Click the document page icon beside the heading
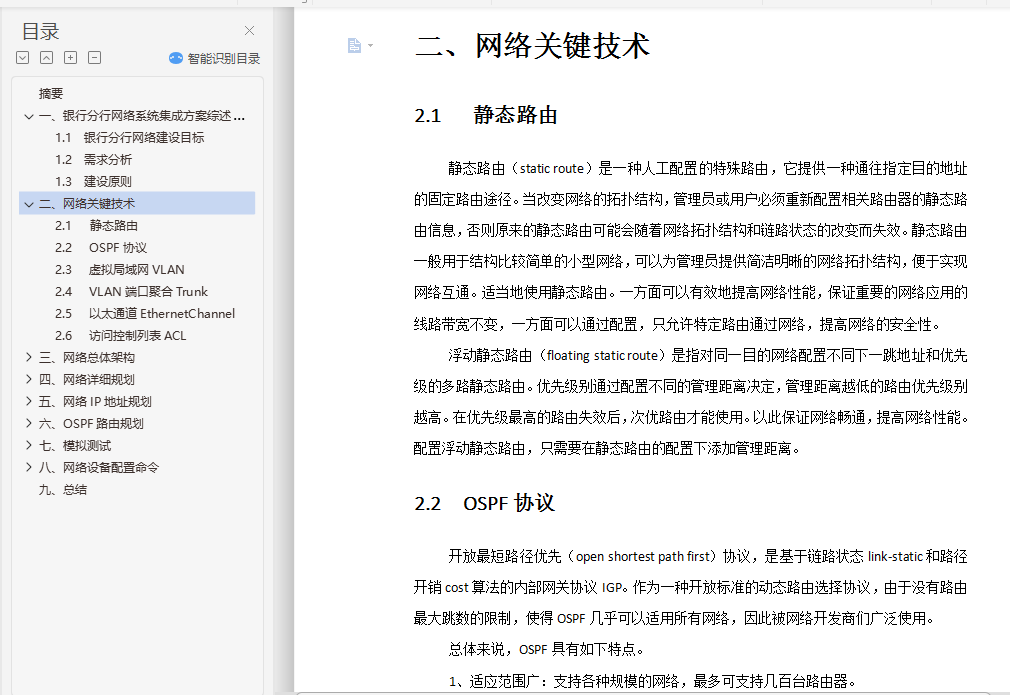 tap(354, 46)
